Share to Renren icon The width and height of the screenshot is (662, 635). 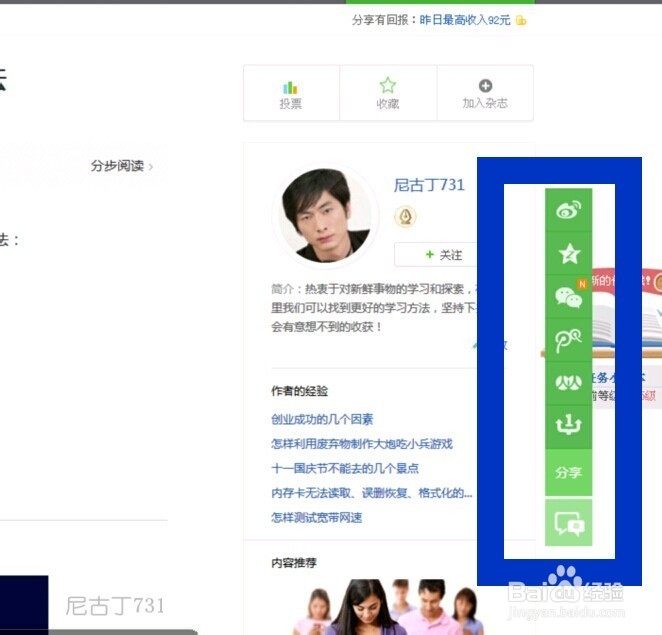click(x=568, y=383)
